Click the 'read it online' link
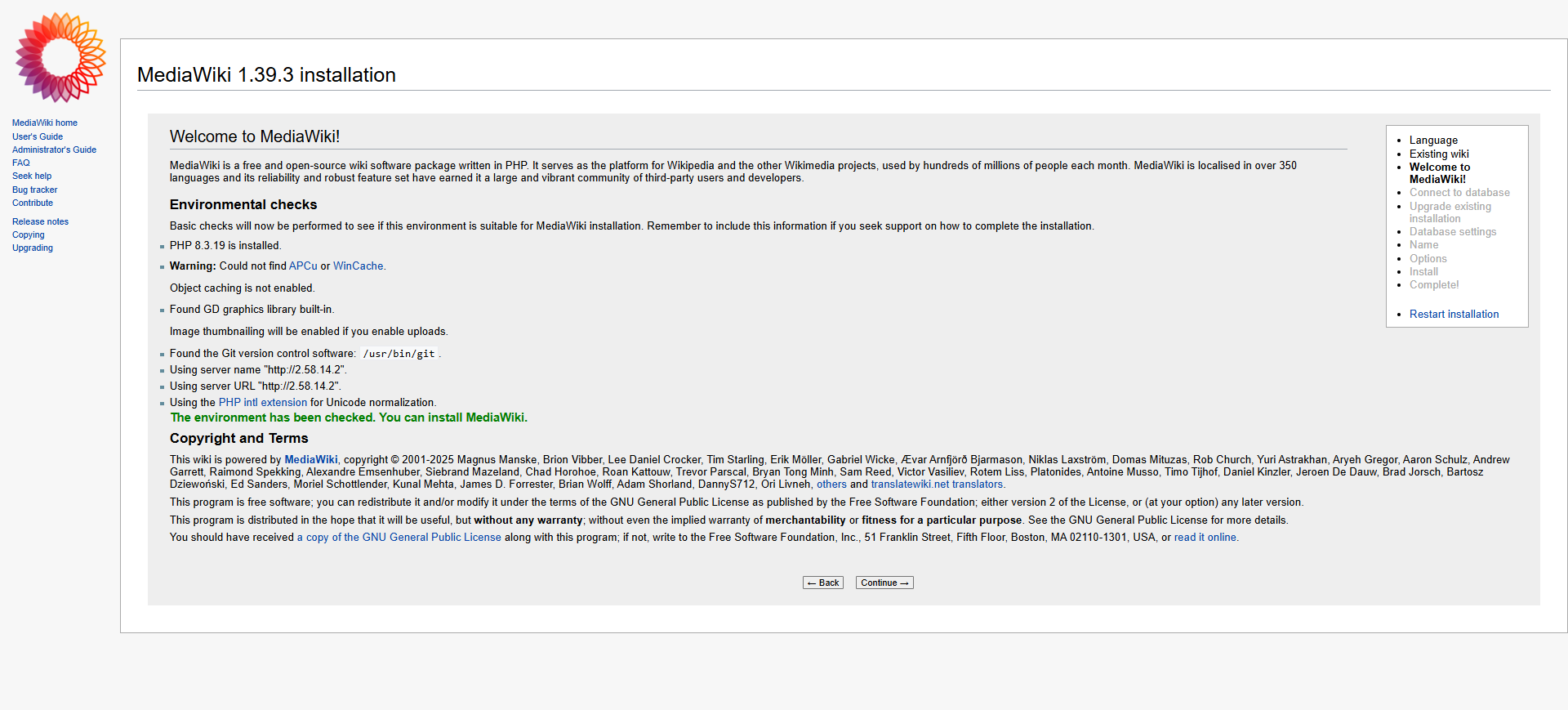This screenshot has height=710, width=1568. (1205, 538)
